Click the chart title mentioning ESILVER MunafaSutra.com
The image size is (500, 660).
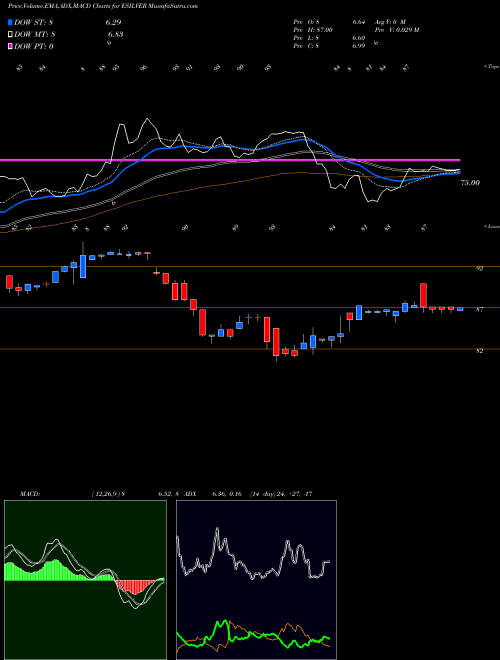[x=103, y=6]
